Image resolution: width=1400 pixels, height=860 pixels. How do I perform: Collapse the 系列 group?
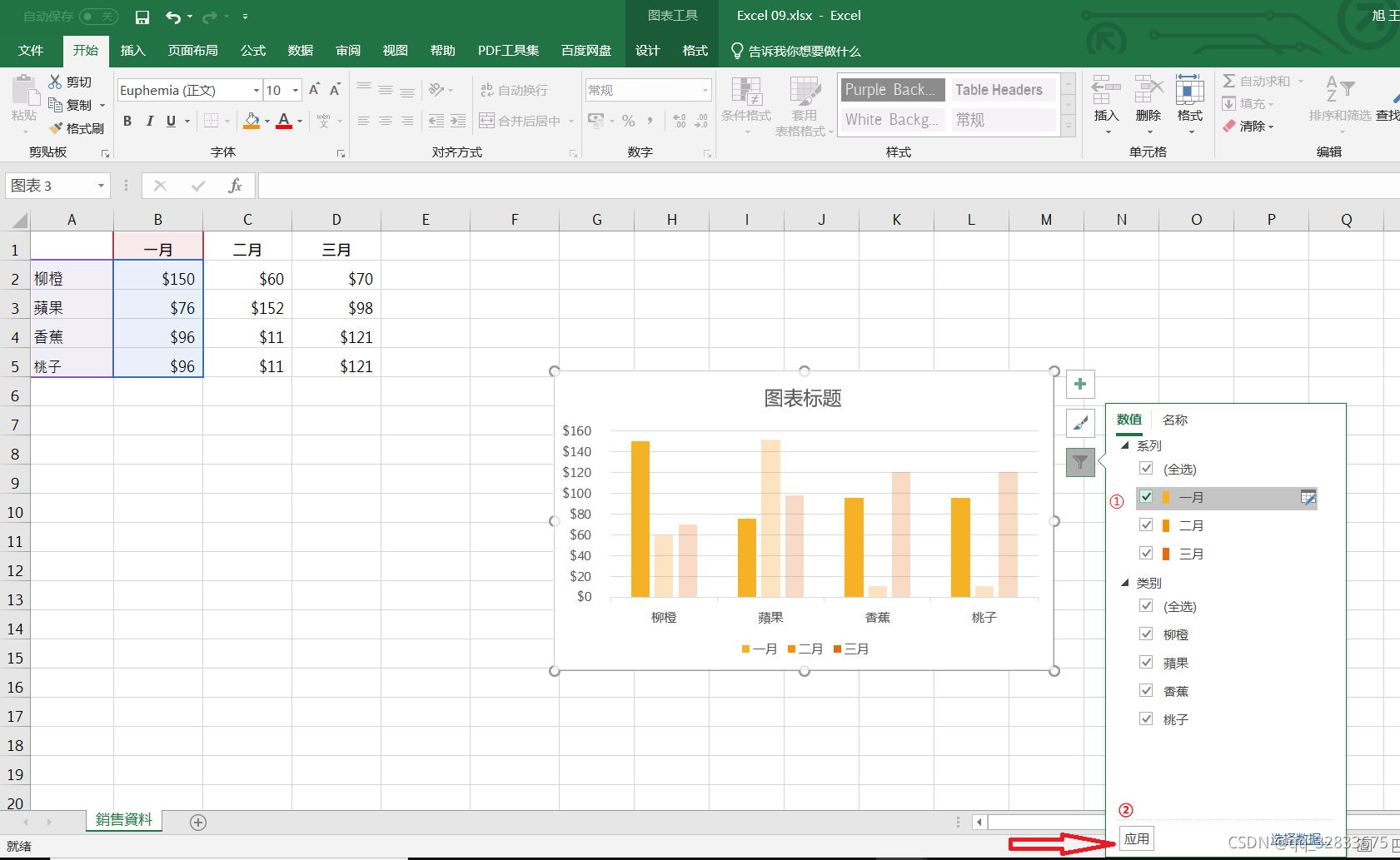coord(1125,445)
